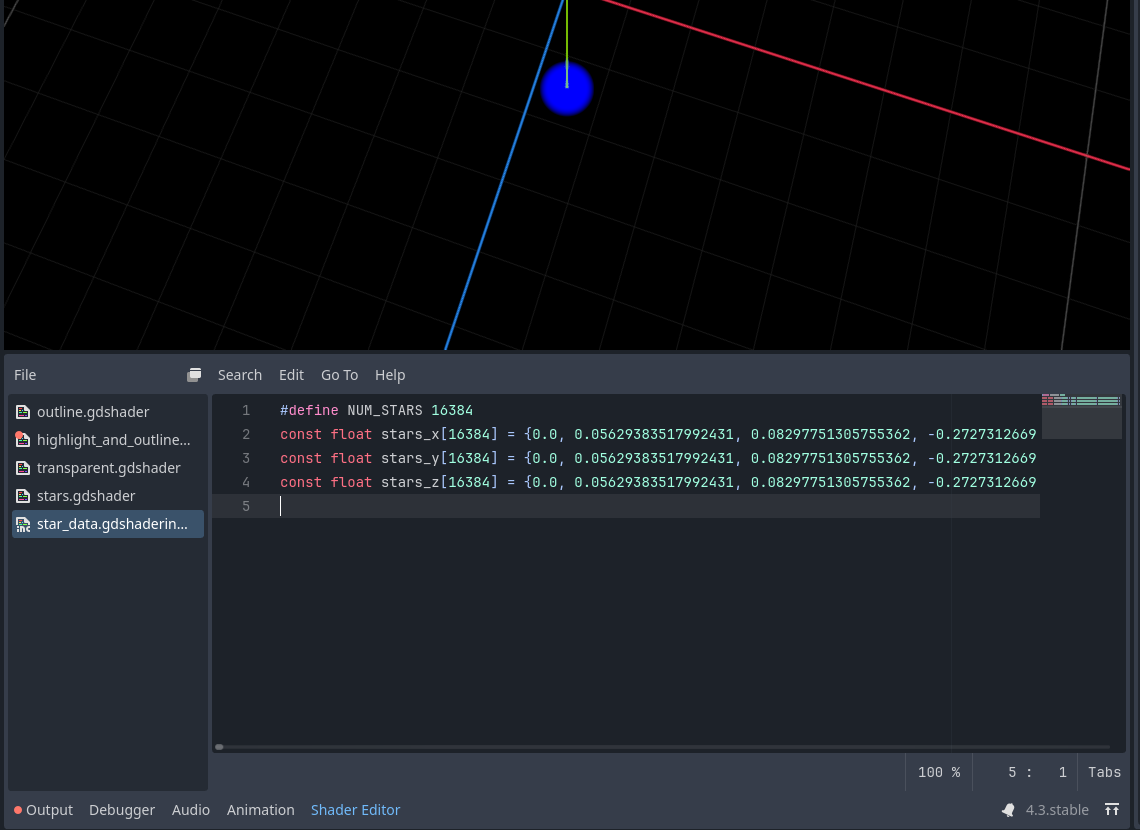Image resolution: width=1140 pixels, height=830 pixels.
Task: Click the transparent.gdshader file icon
Action: tap(22, 468)
